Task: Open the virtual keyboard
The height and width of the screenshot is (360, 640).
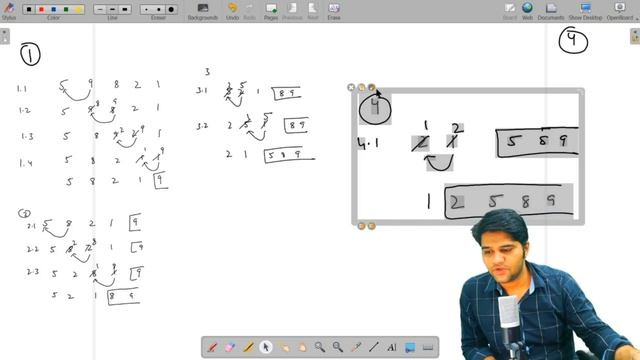Action: [427, 347]
